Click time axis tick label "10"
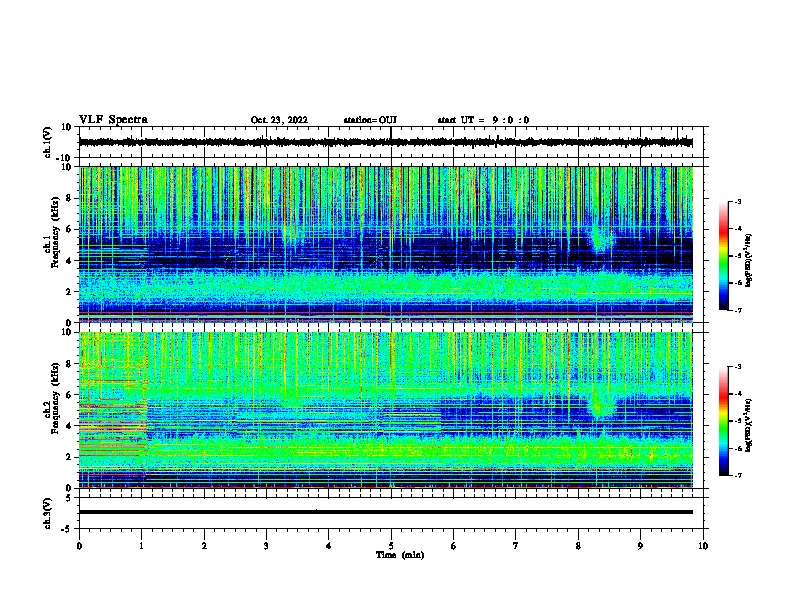792x612 pixels. pos(703,546)
